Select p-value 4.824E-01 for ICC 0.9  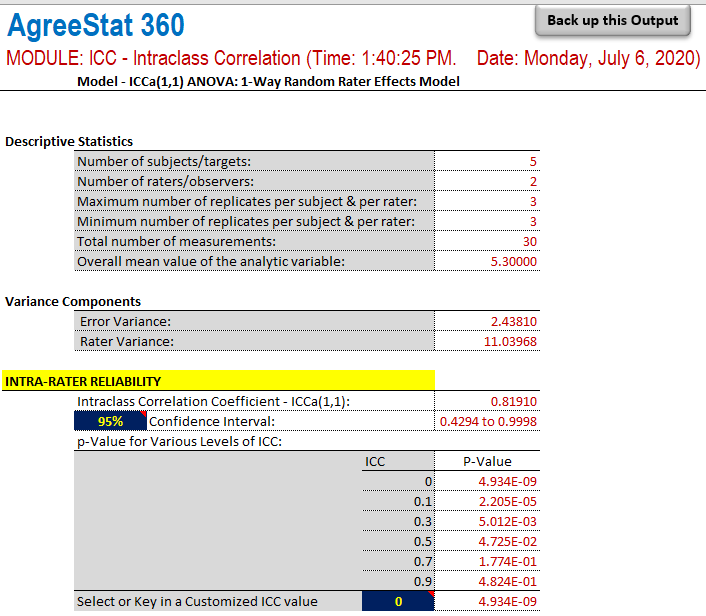(x=507, y=582)
